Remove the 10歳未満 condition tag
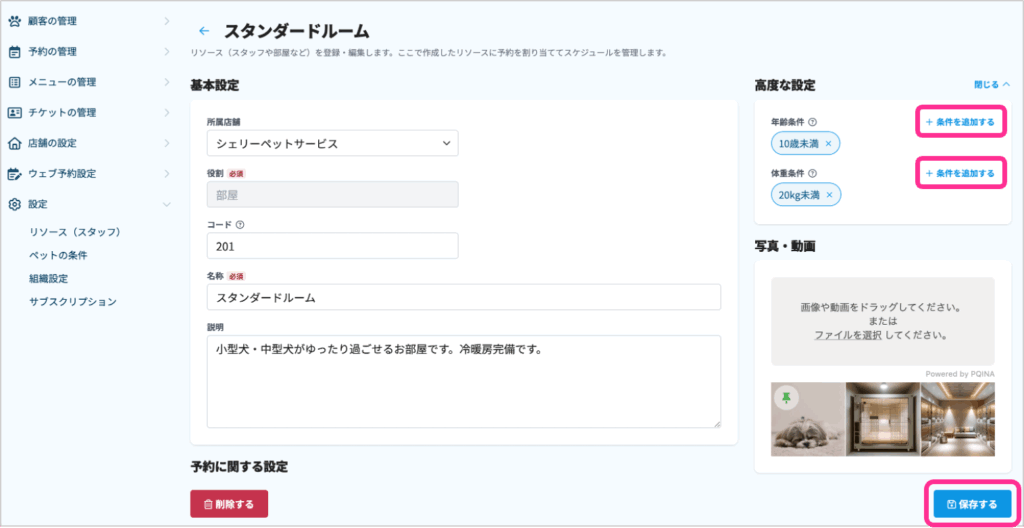Image resolution: width=1024 pixels, height=528 pixels. point(829,143)
